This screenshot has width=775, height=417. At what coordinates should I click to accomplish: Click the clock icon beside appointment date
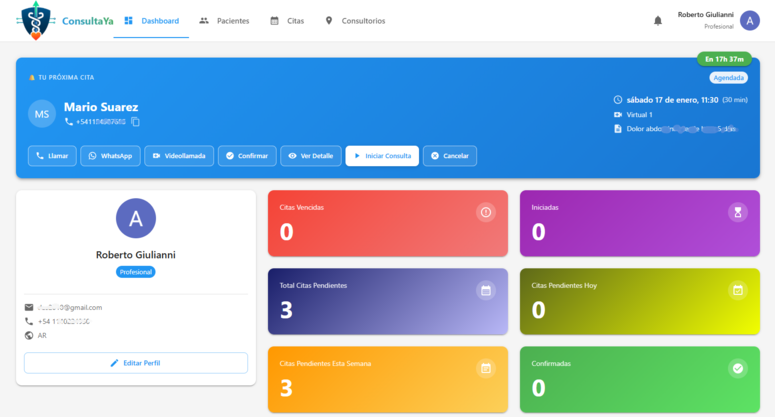coord(618,100)
